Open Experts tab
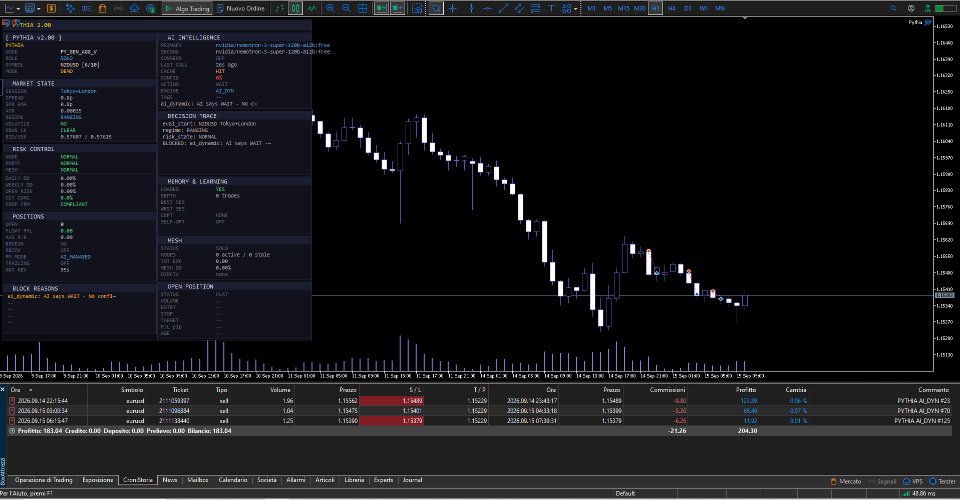Screen dimensions: 960x500 [x=383, y=480]
